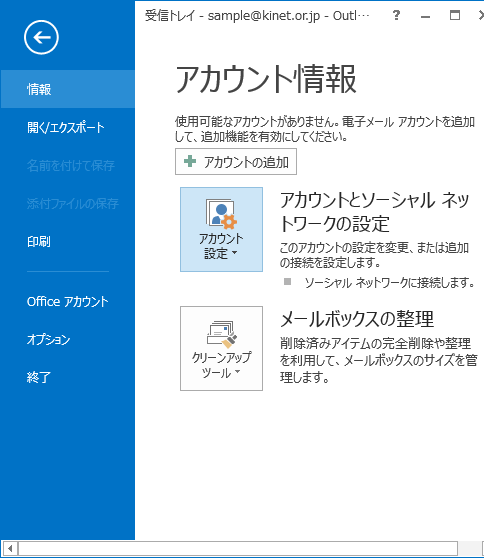Expand the アカウント設定 dropdown arrow
The width and height of the screenshot is (484, 558).
tap(235, 253)
